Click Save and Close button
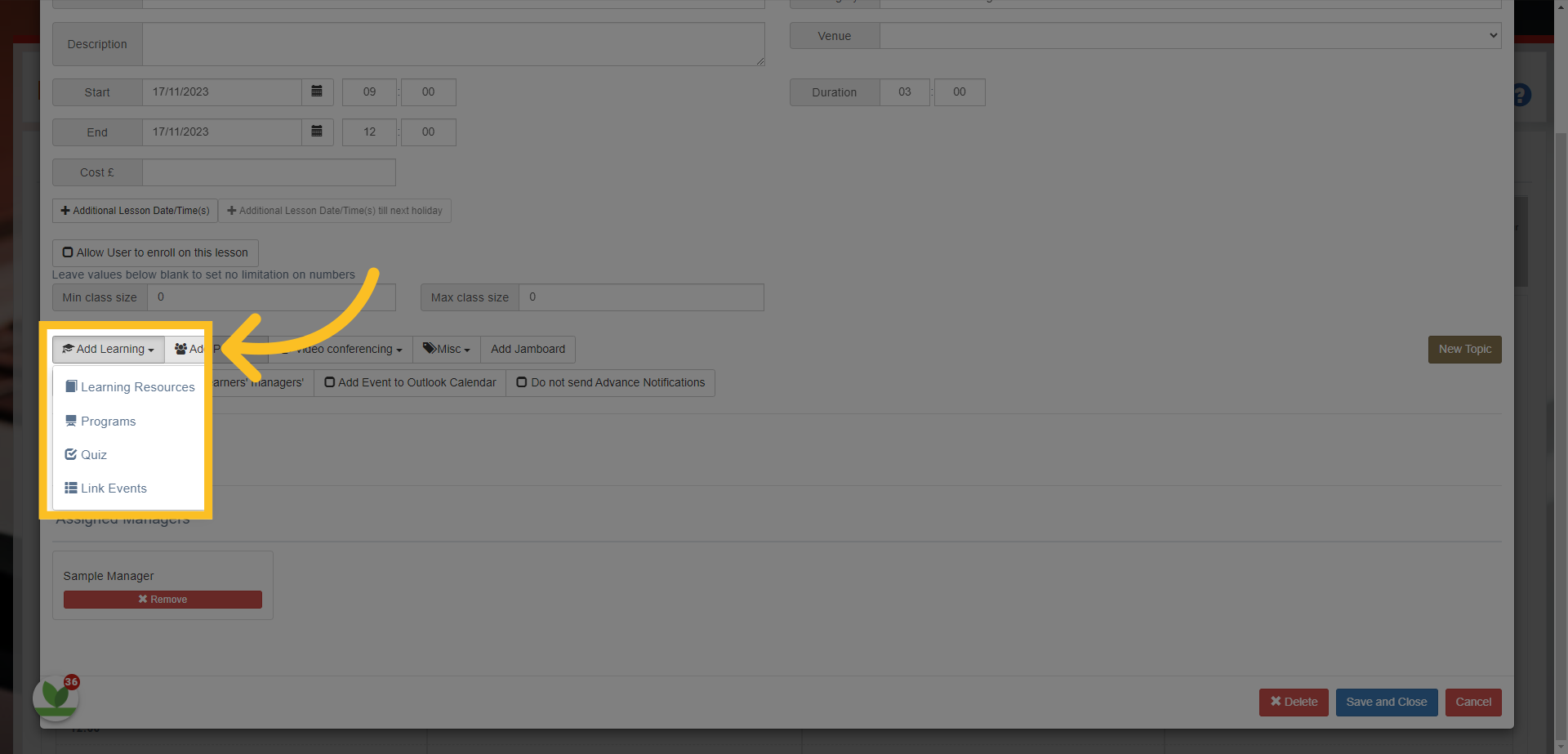This screenshot has width=1568, height=754. [1387, 703]
